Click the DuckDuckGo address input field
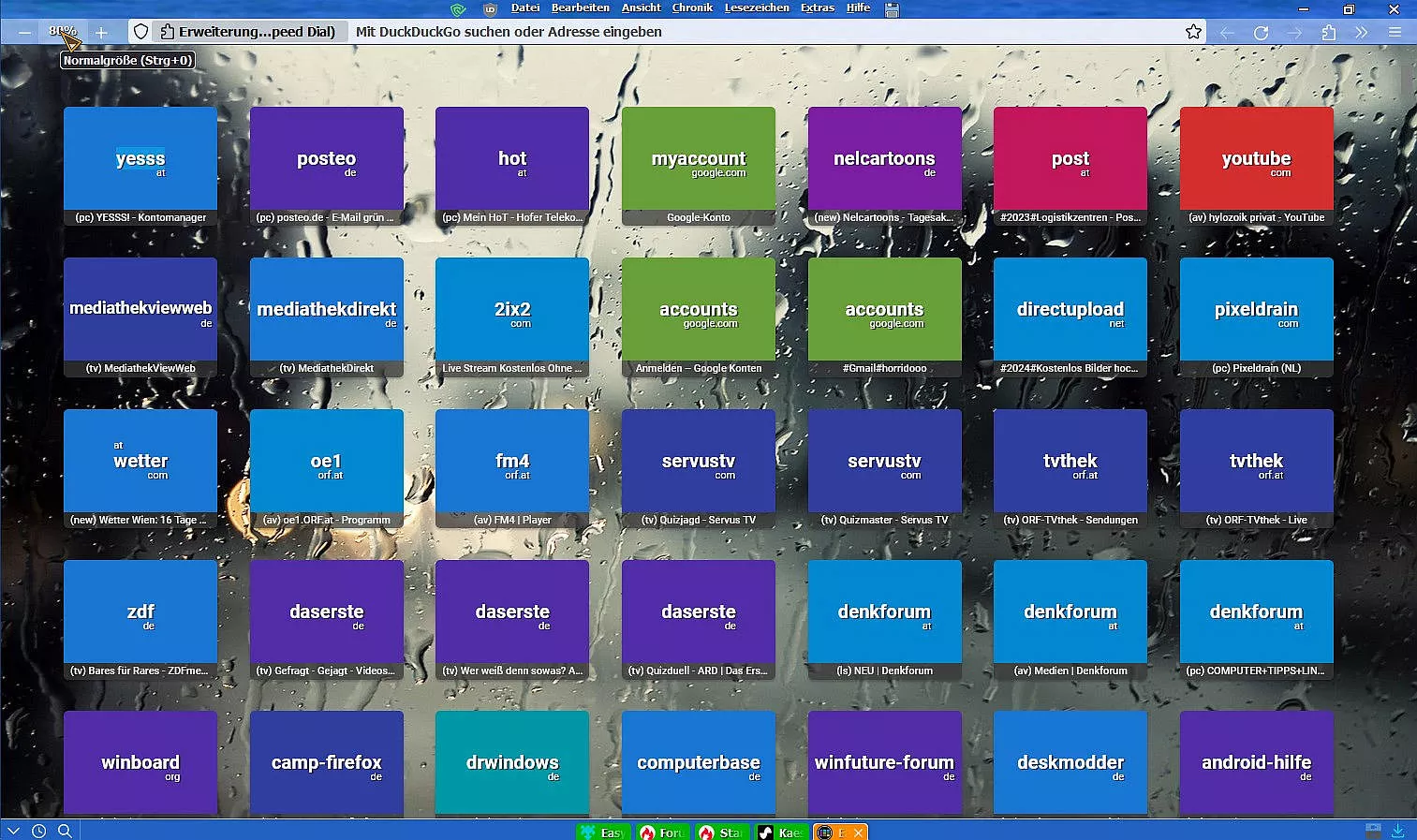The height and width of the screenshot is (840, 1417). coord(749,32)
